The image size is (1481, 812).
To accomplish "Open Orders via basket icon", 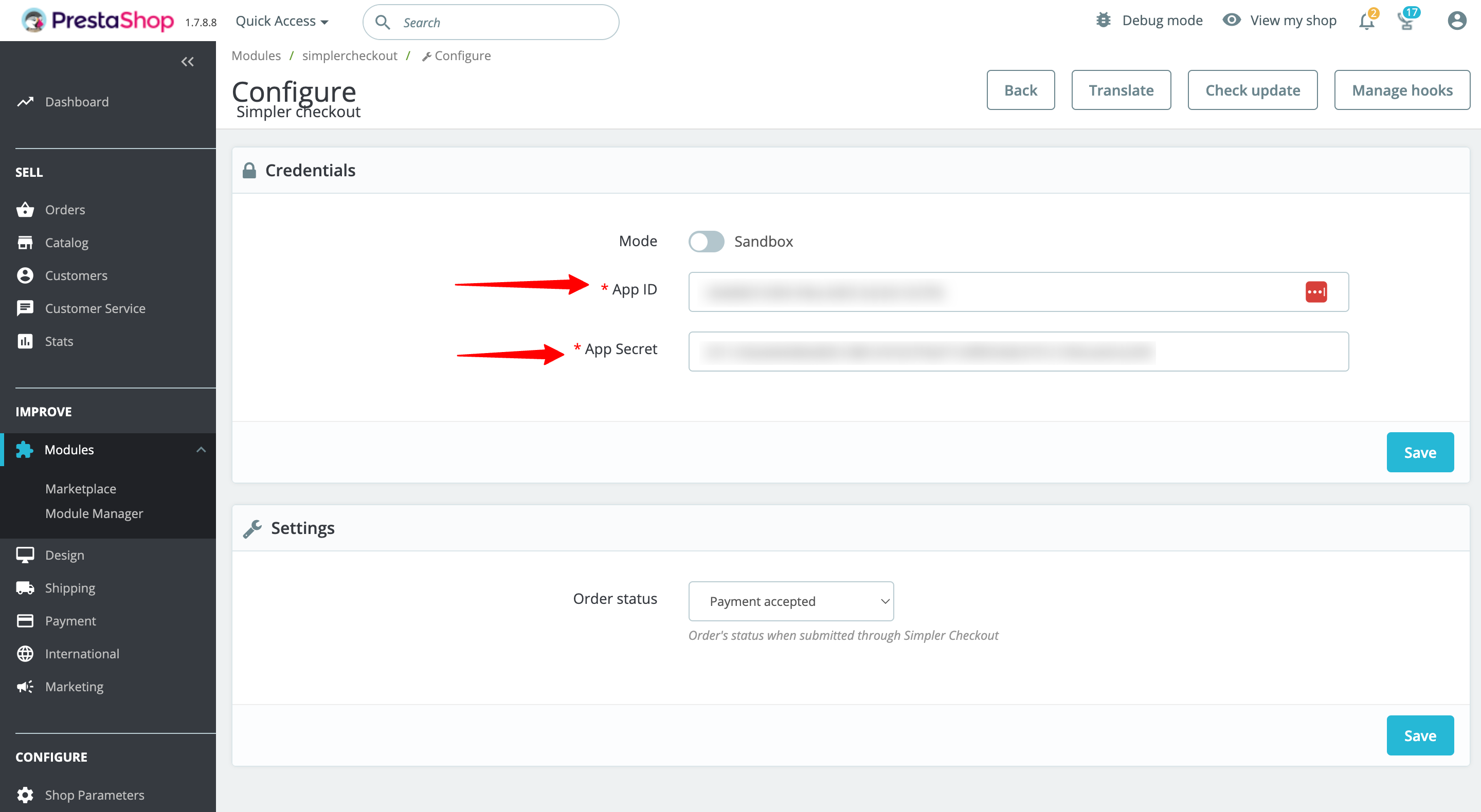I will 25,210.
